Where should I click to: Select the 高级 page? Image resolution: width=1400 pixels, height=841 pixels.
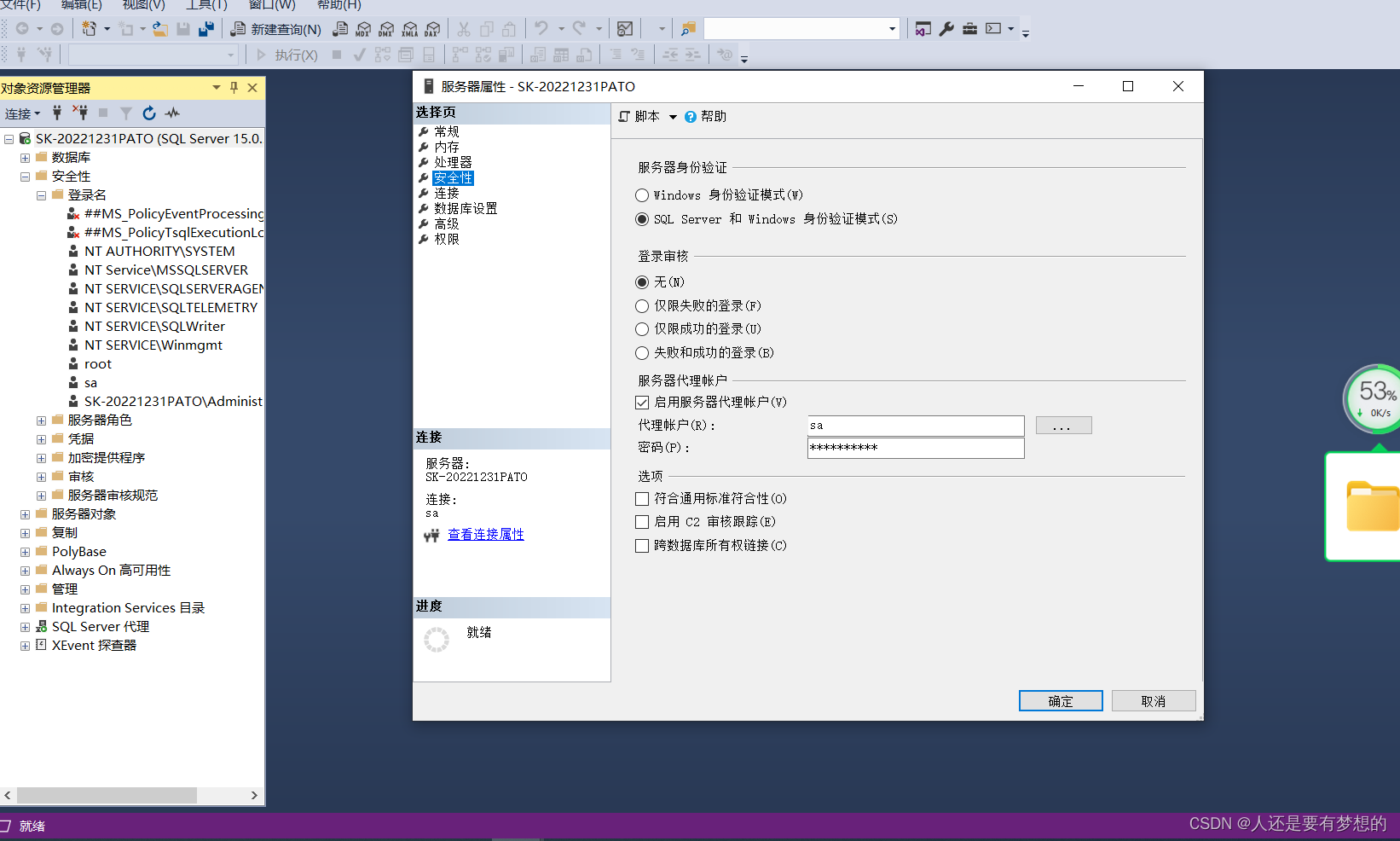pyautogui.click(x=447, y=223)
